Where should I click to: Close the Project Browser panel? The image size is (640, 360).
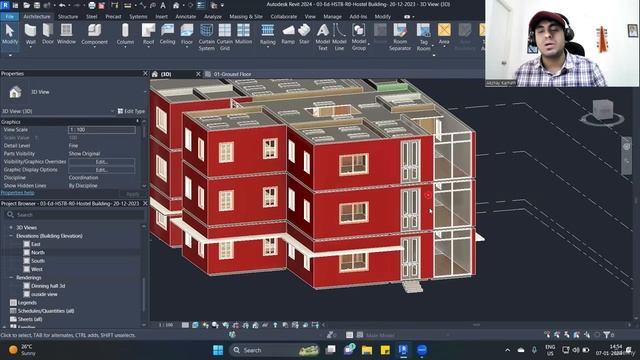145,203
